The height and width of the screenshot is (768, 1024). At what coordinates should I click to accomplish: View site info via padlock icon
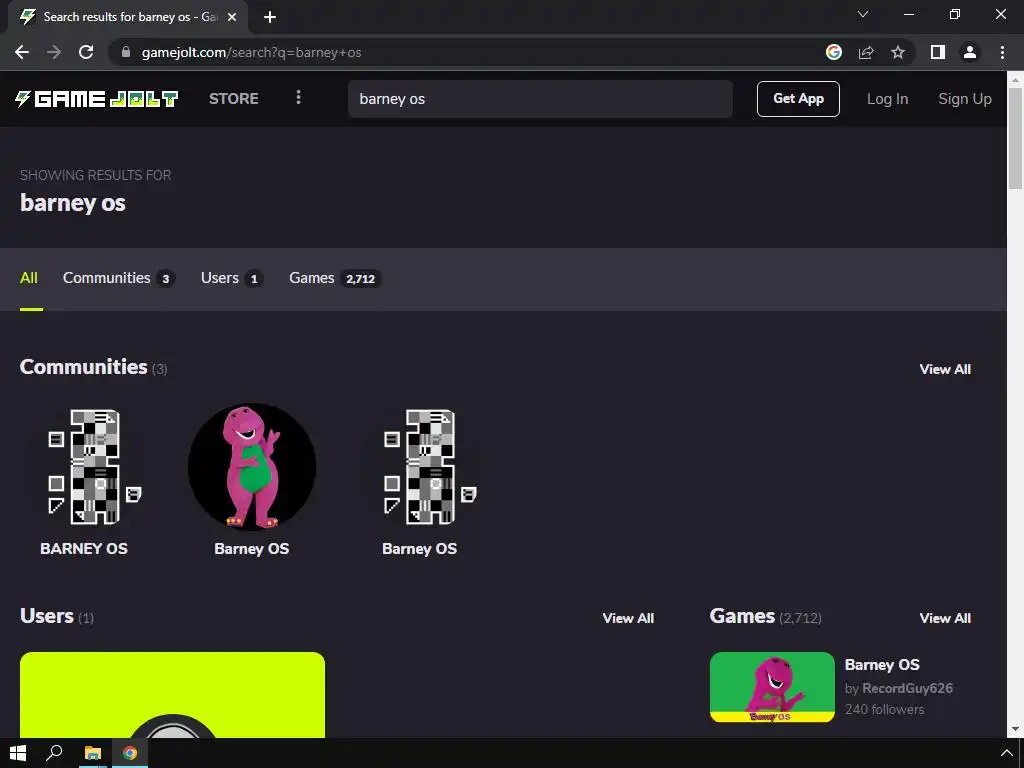tap(126, 52)
